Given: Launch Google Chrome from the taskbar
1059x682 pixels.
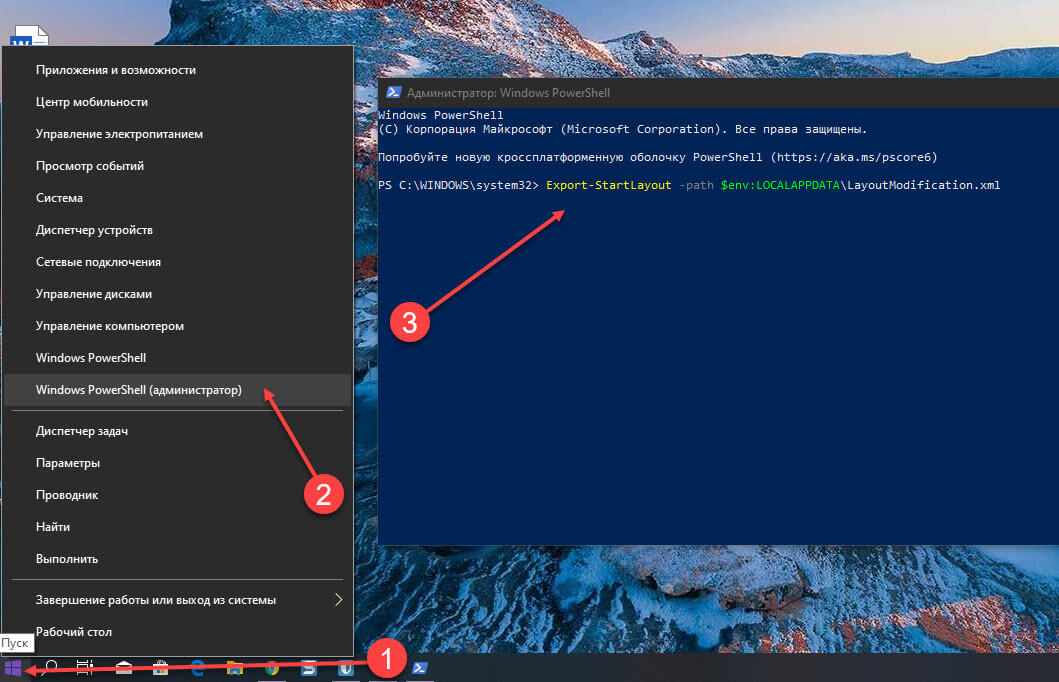Looking at the screenshot, I should pyautogui.click(x=272, y=668).
